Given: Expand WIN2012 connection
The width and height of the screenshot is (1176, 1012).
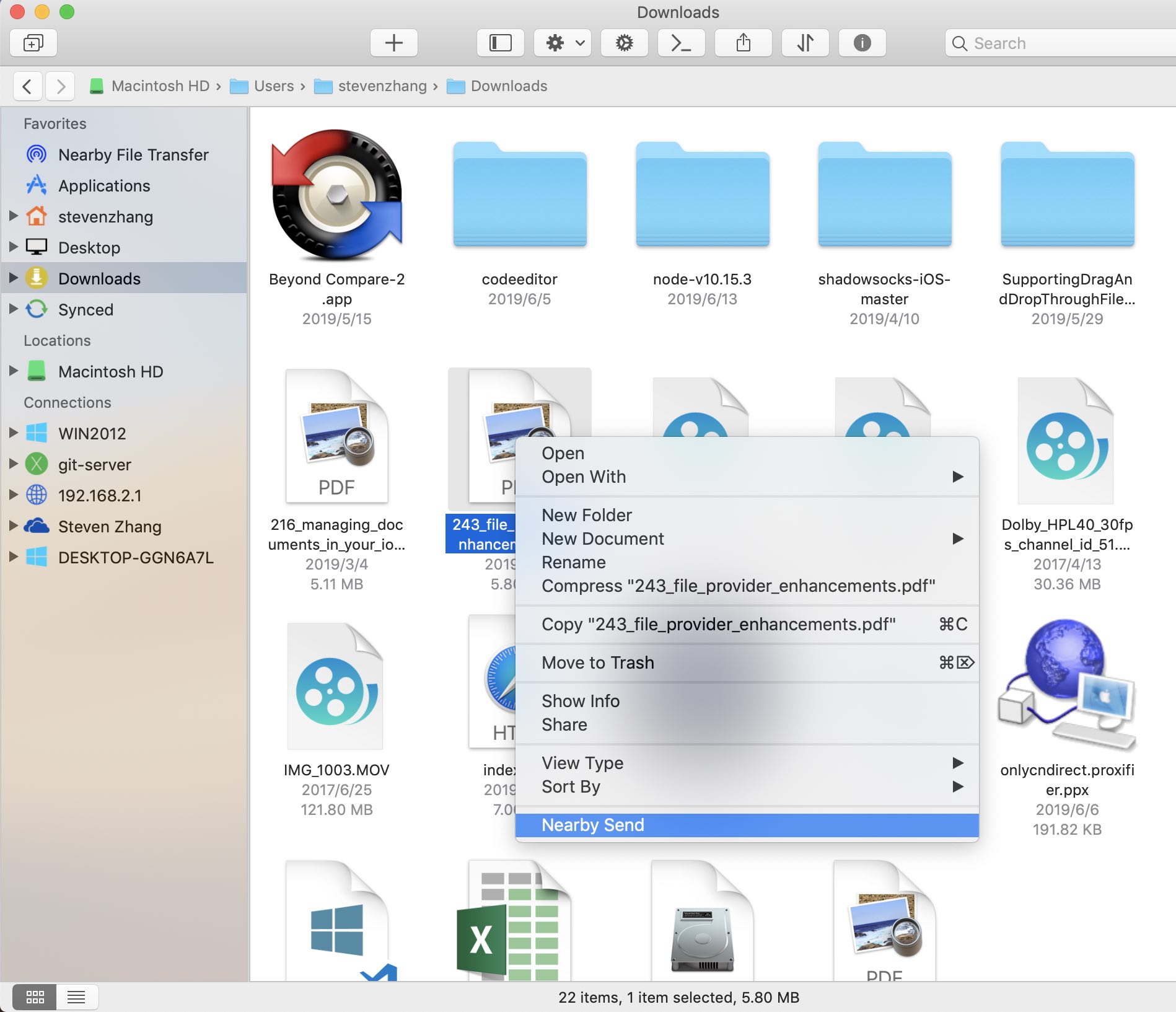Looking at the screenshot, I should [13, 433].
